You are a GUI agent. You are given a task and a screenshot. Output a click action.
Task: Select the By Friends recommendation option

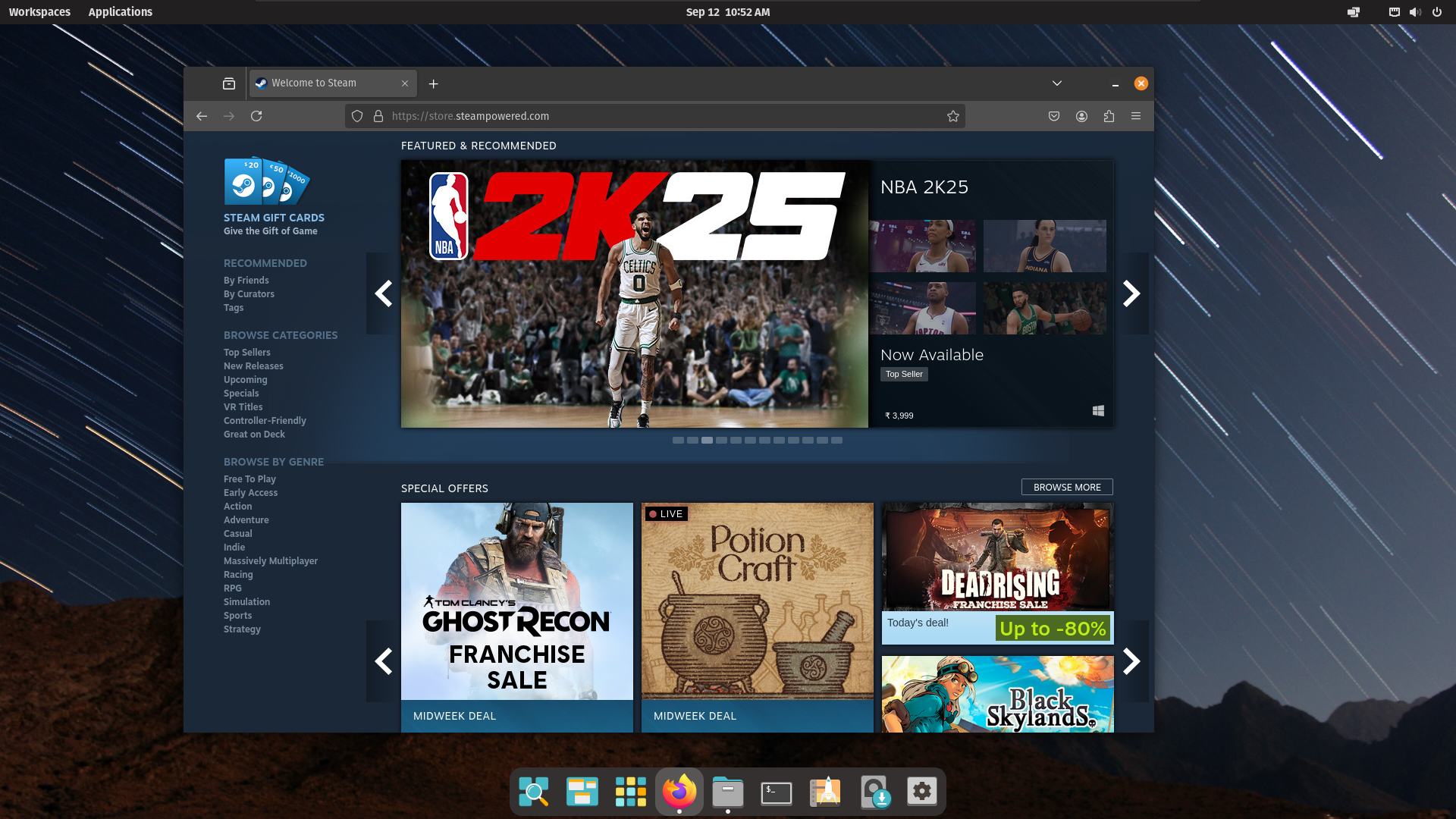click(x=246, y=280)
